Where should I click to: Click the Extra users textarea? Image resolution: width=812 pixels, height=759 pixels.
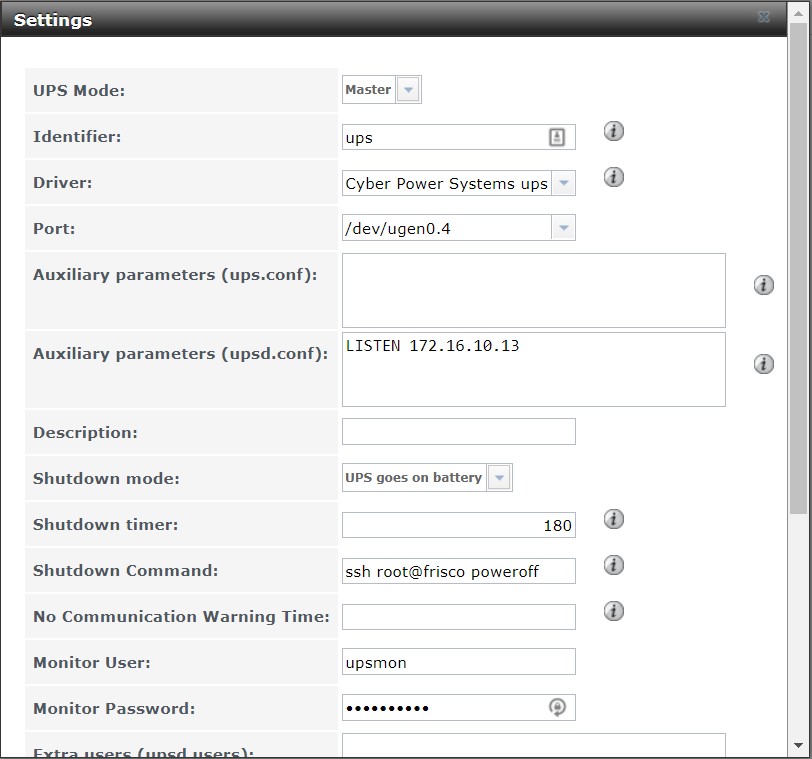tap(533, 746)
